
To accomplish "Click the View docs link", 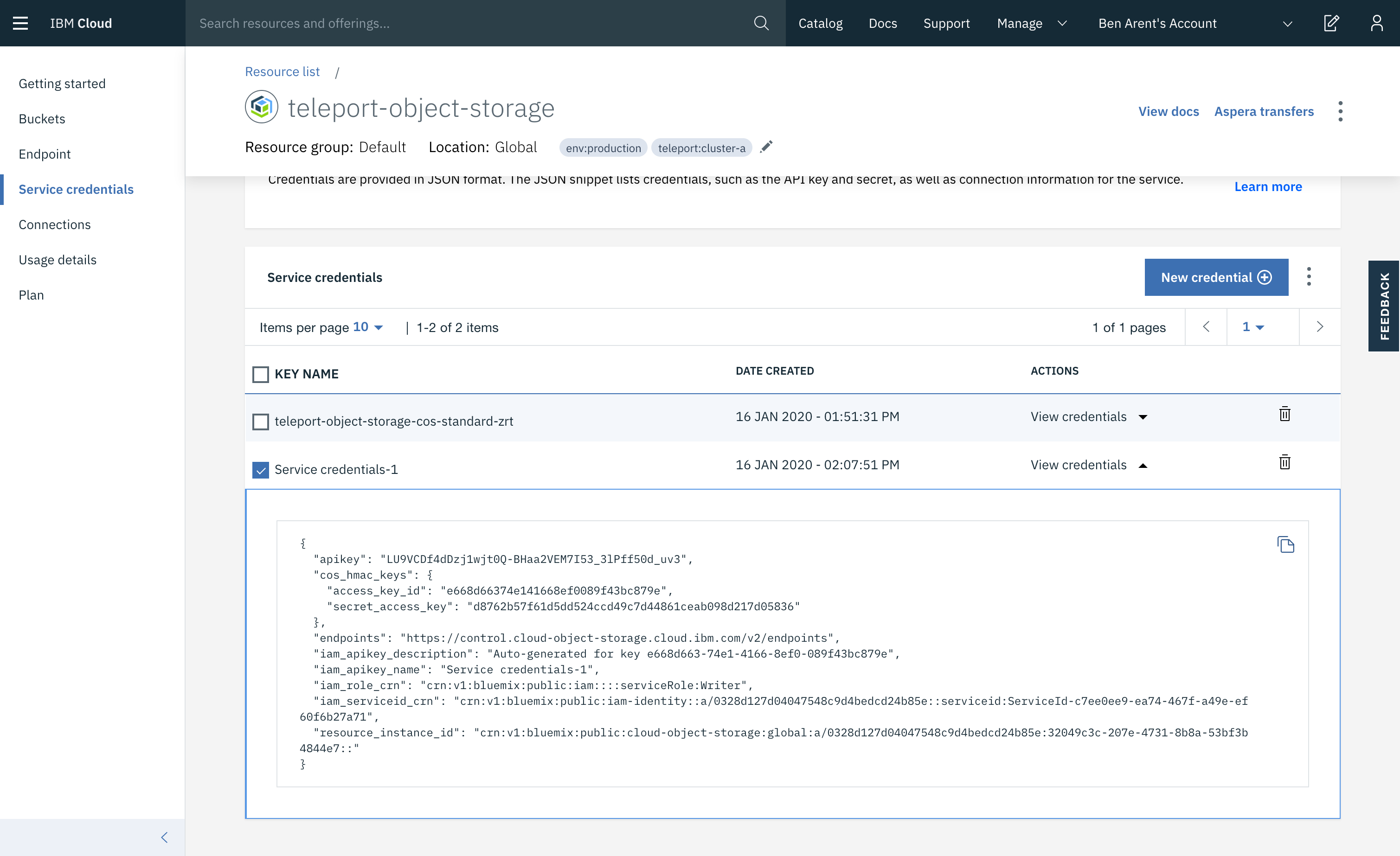I will click(x=1168, y=111).
